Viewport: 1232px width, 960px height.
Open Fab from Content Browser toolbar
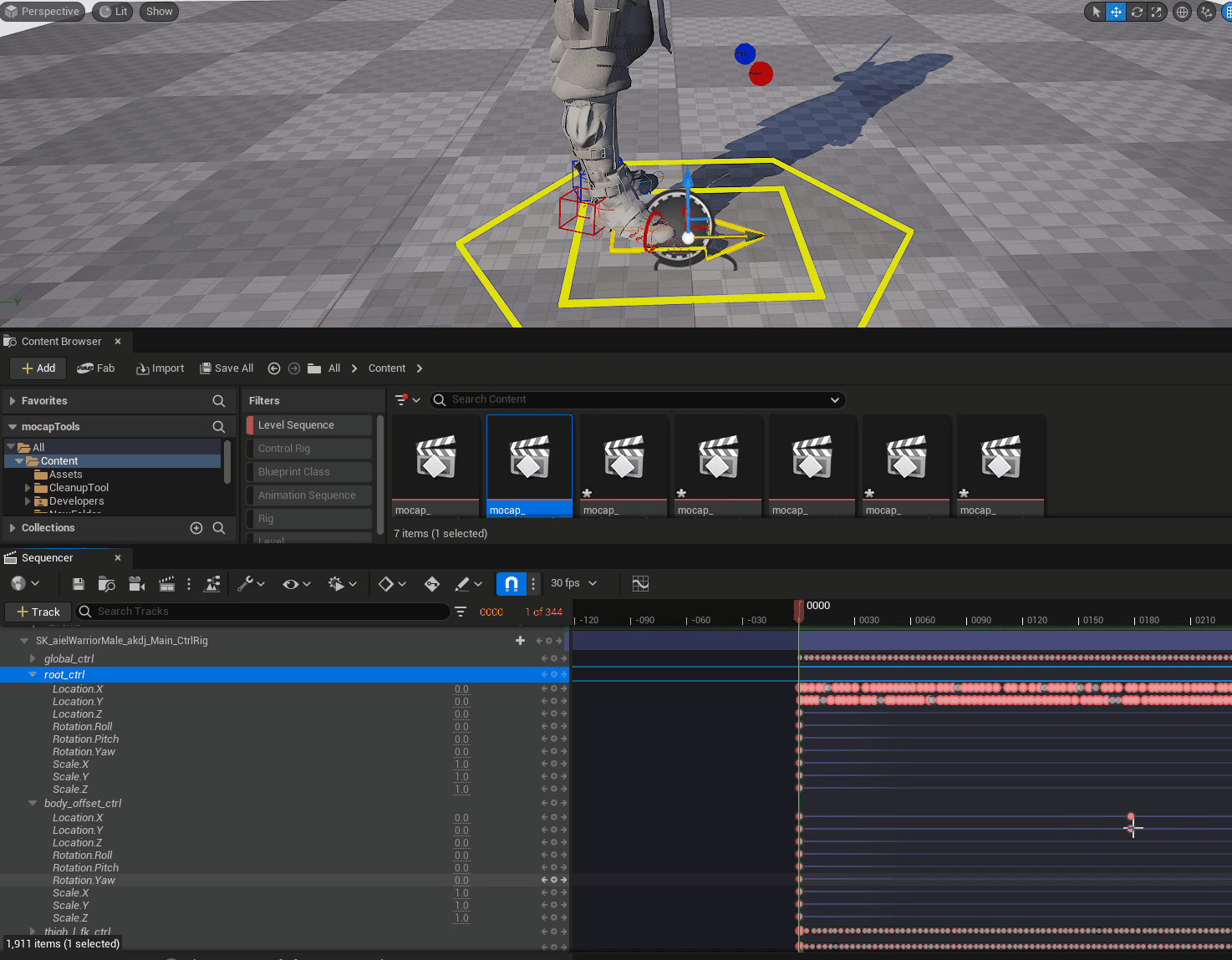(x=95, y=368)
